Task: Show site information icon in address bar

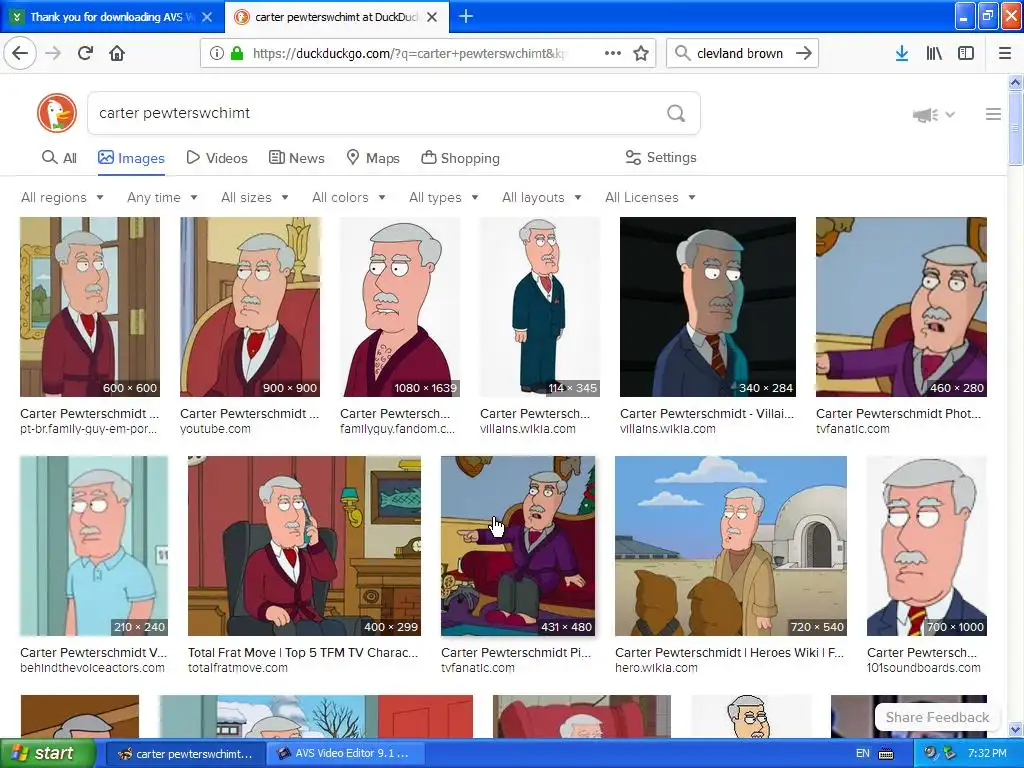Action: (217, 53)
